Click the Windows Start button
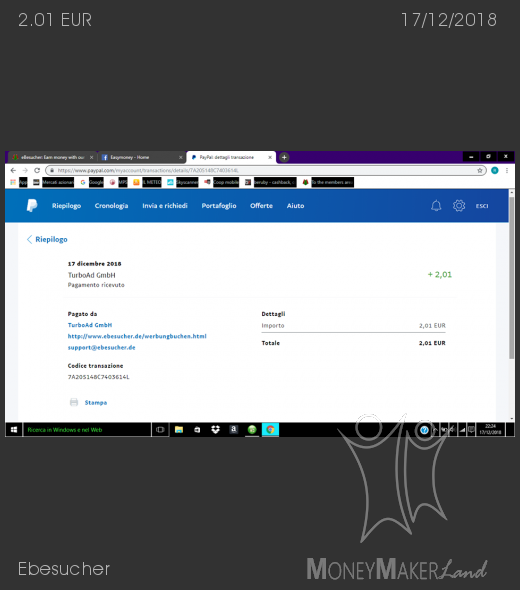Viewport: 520px width, 590px height. [14, 430]
